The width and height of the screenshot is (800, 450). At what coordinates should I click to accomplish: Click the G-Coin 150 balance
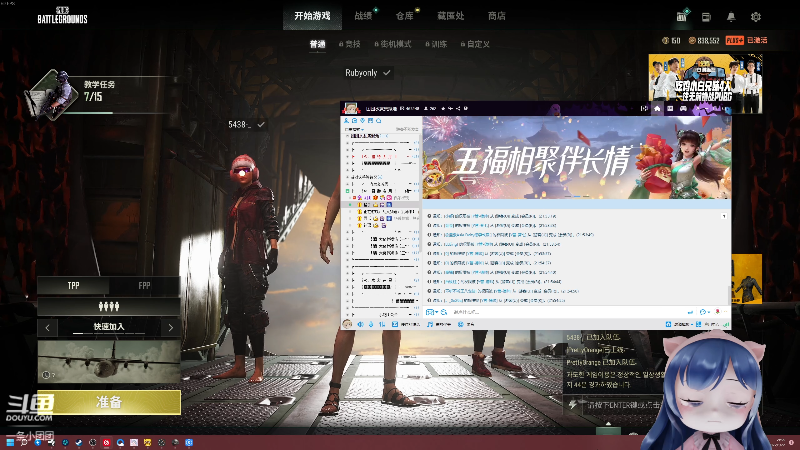[x=671, y=40]
